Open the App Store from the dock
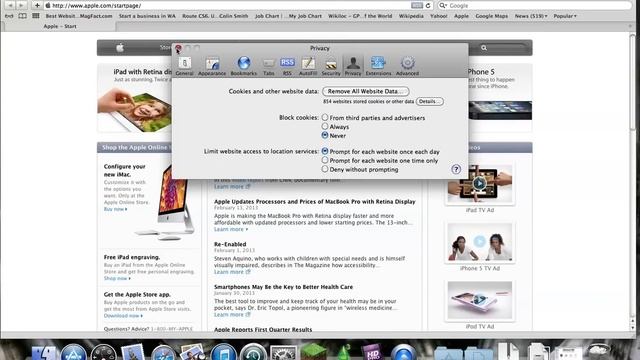 point(73,352)
